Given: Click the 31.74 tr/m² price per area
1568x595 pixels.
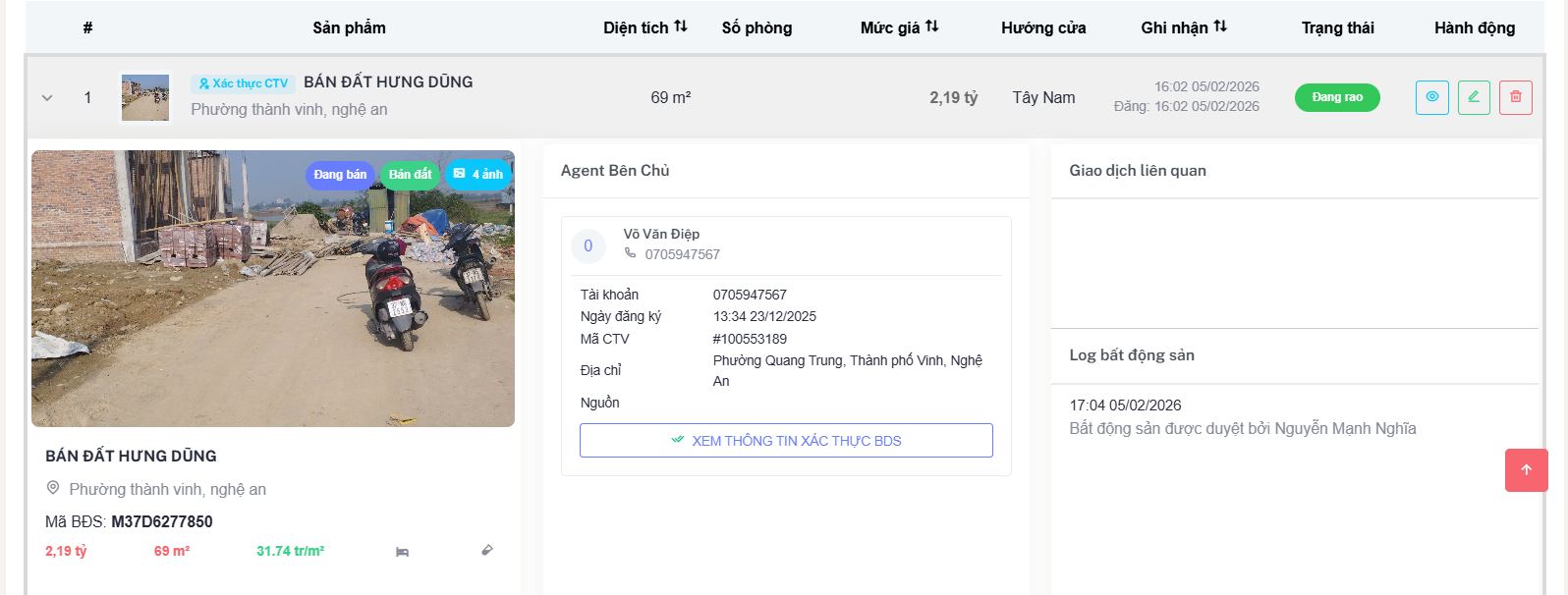Looking at the screenshot, I should point(291,551).
